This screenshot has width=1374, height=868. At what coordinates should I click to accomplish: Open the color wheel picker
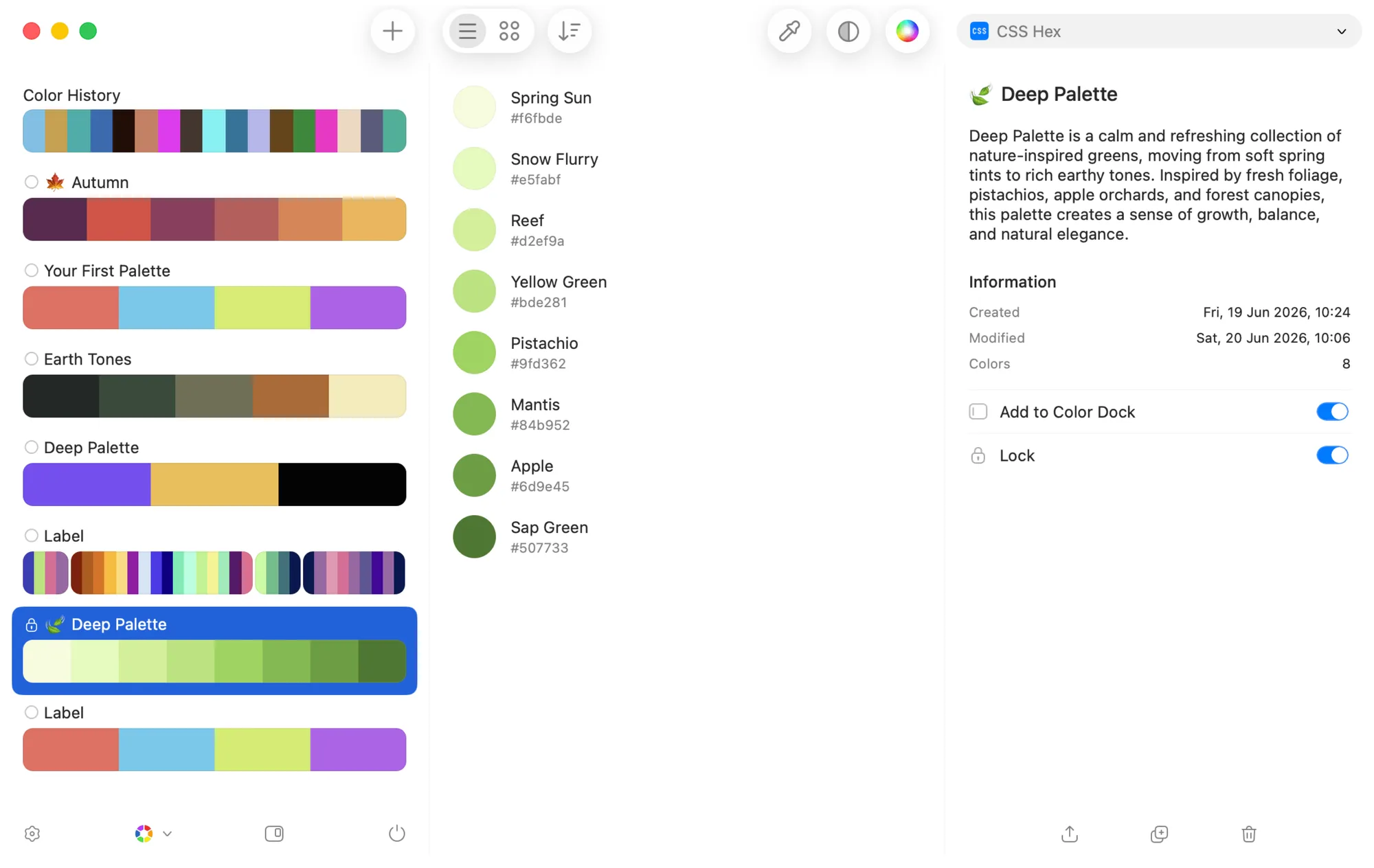[x=907, y=31]
